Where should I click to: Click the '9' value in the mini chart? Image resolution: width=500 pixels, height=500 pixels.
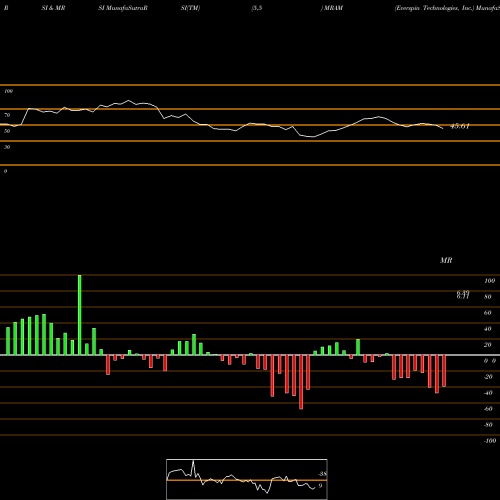click(320, 486)
